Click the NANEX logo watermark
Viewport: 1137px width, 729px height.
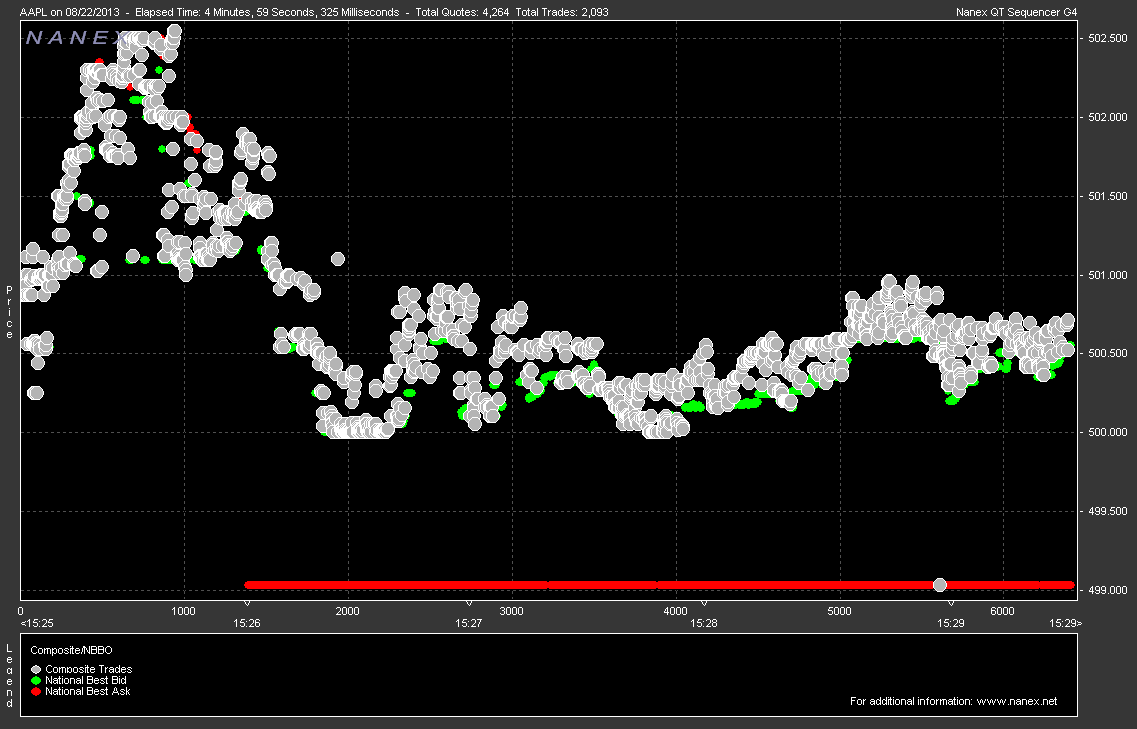click(x=75, y=38)
